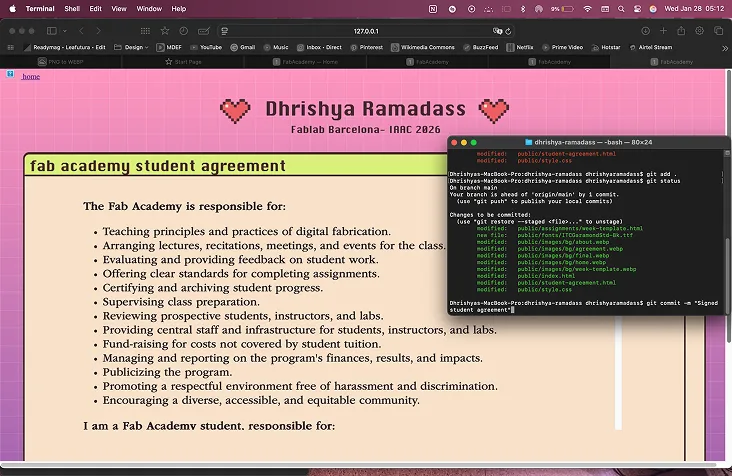The image size is (732, 476).
Task: Click the folder icon in Terminal title bar
Action: [x=528, y=142]
